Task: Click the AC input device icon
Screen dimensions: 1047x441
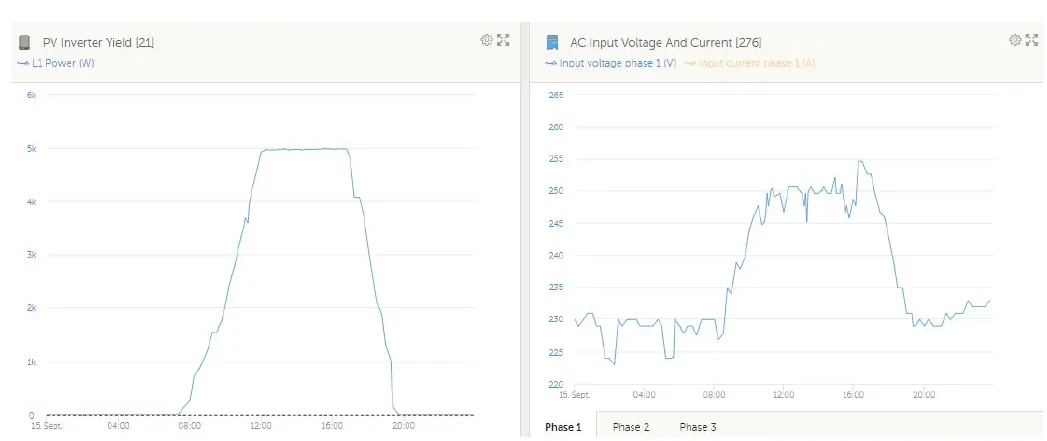Action: (x=552, y=43)
